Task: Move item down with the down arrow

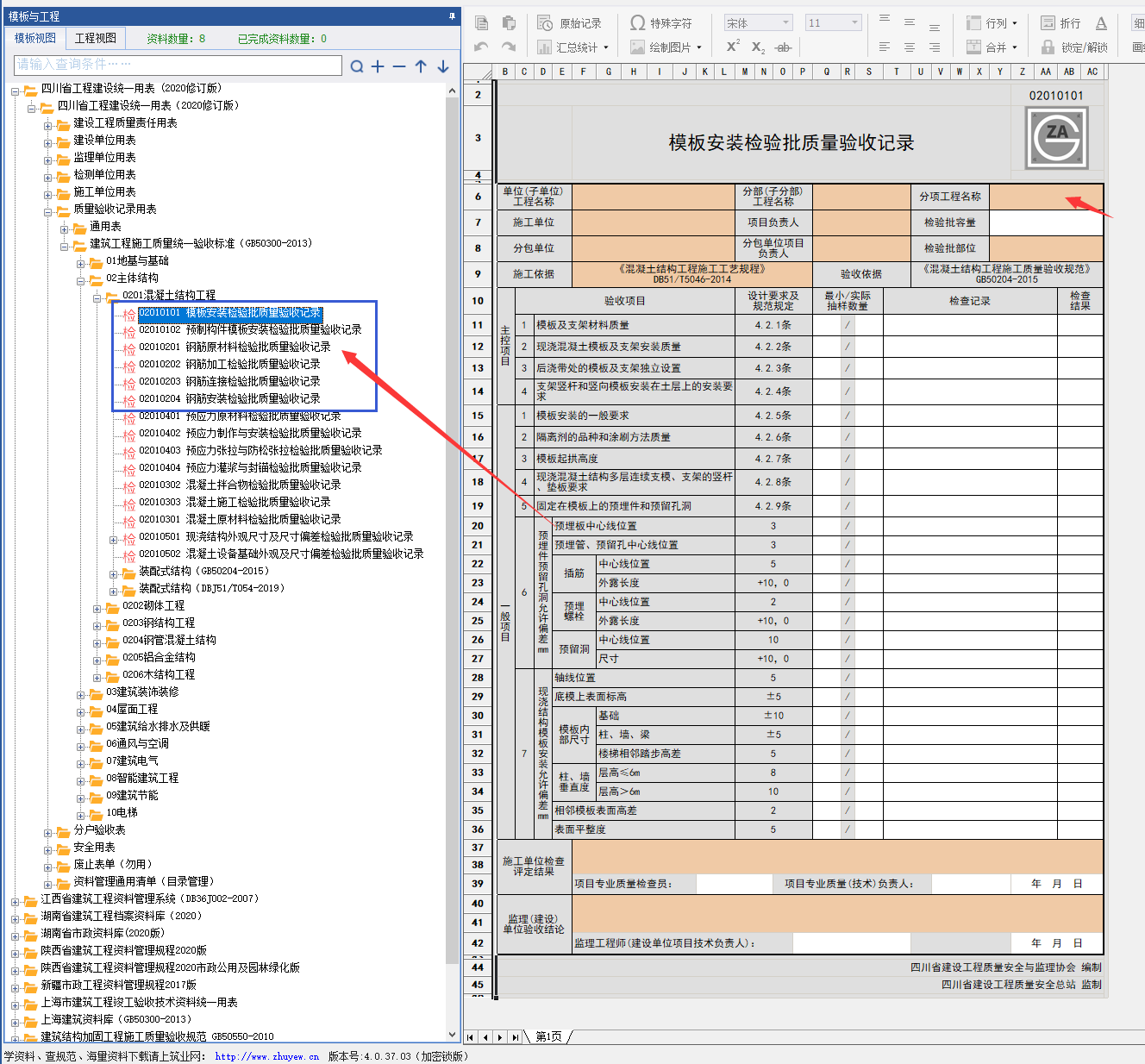Action: (443, 66)
